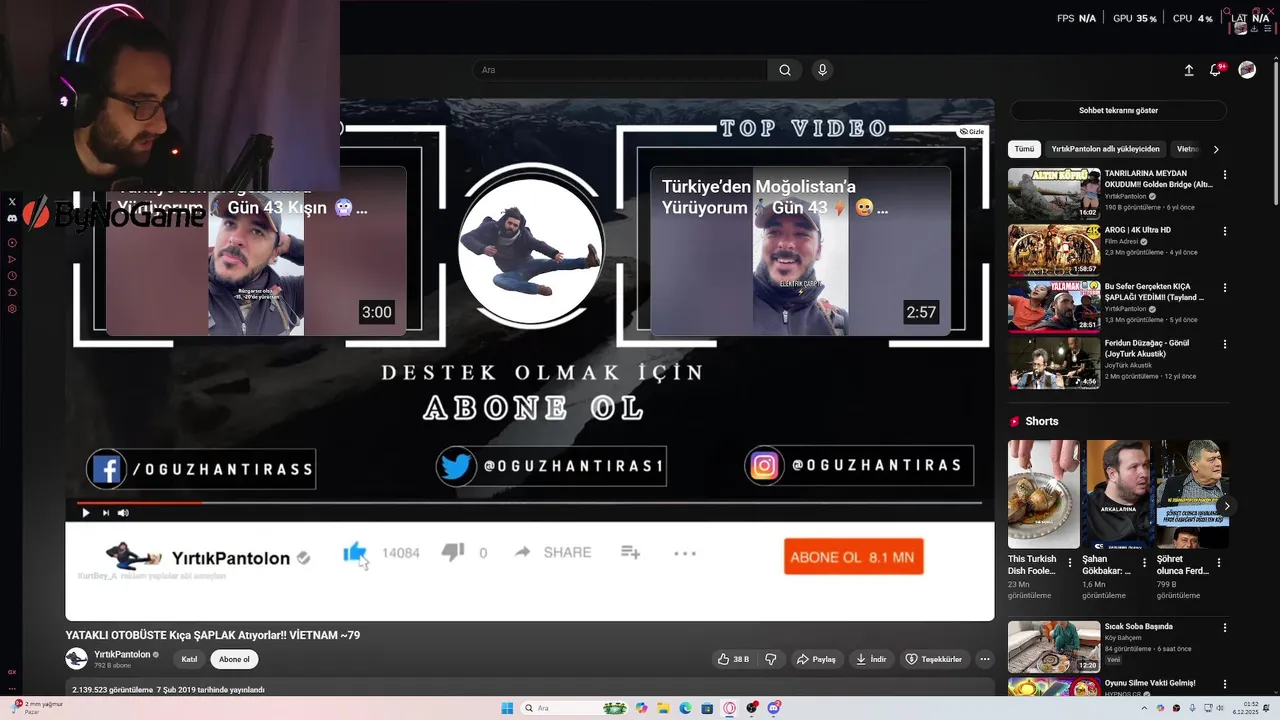This screenshot has height=720, width=1280.
Task: Open This Turkish Dish Short thumbnail
Action: [1044, 494]
